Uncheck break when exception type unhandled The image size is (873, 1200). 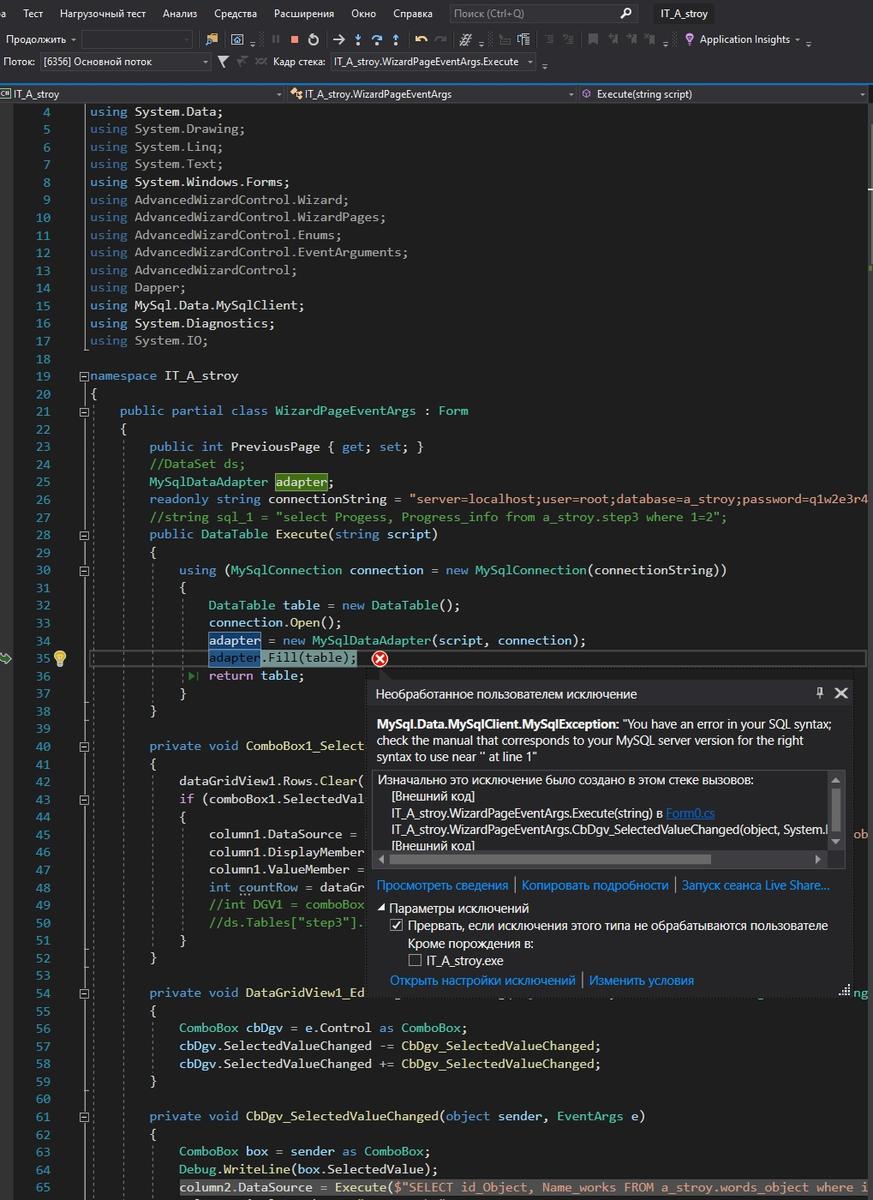click(397, 926)
